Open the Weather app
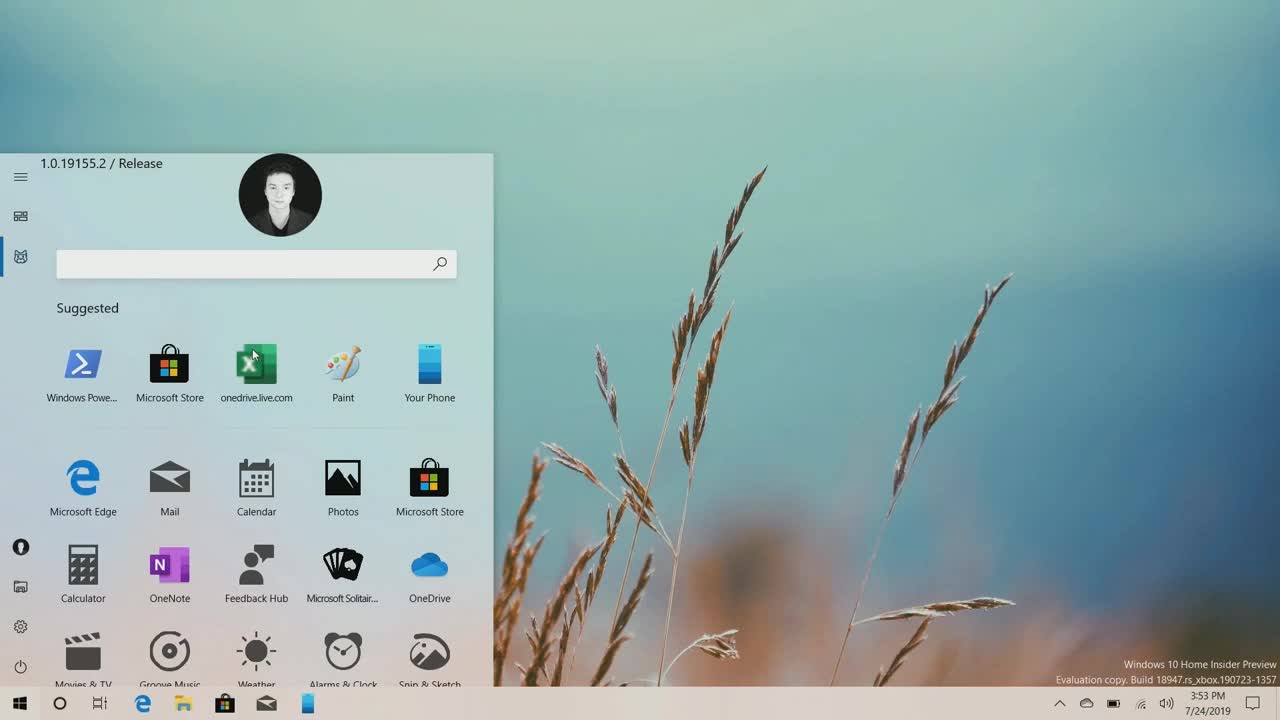 click(x=256, y=659)
